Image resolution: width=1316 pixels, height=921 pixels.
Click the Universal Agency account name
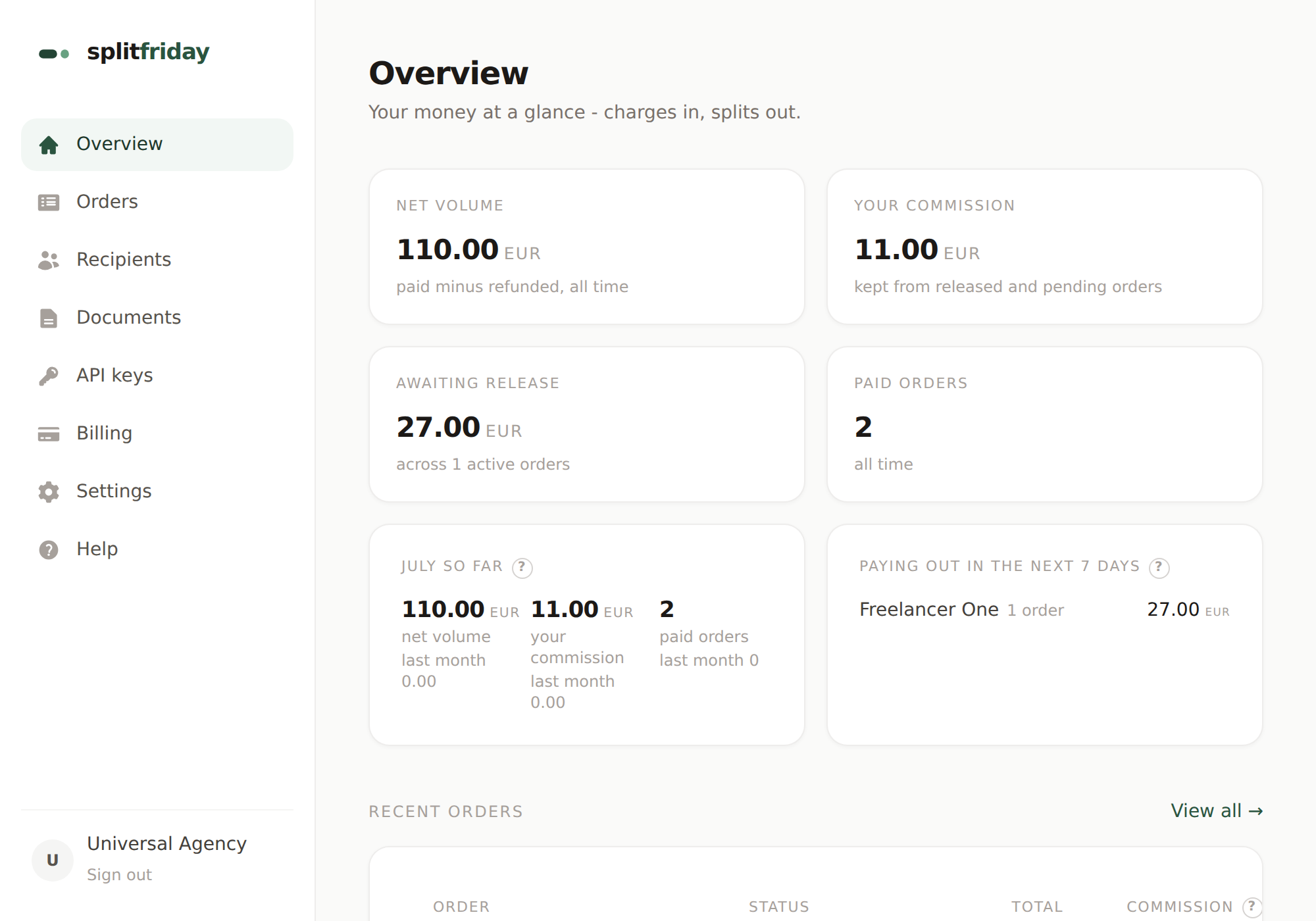click(x=166, y=843)
